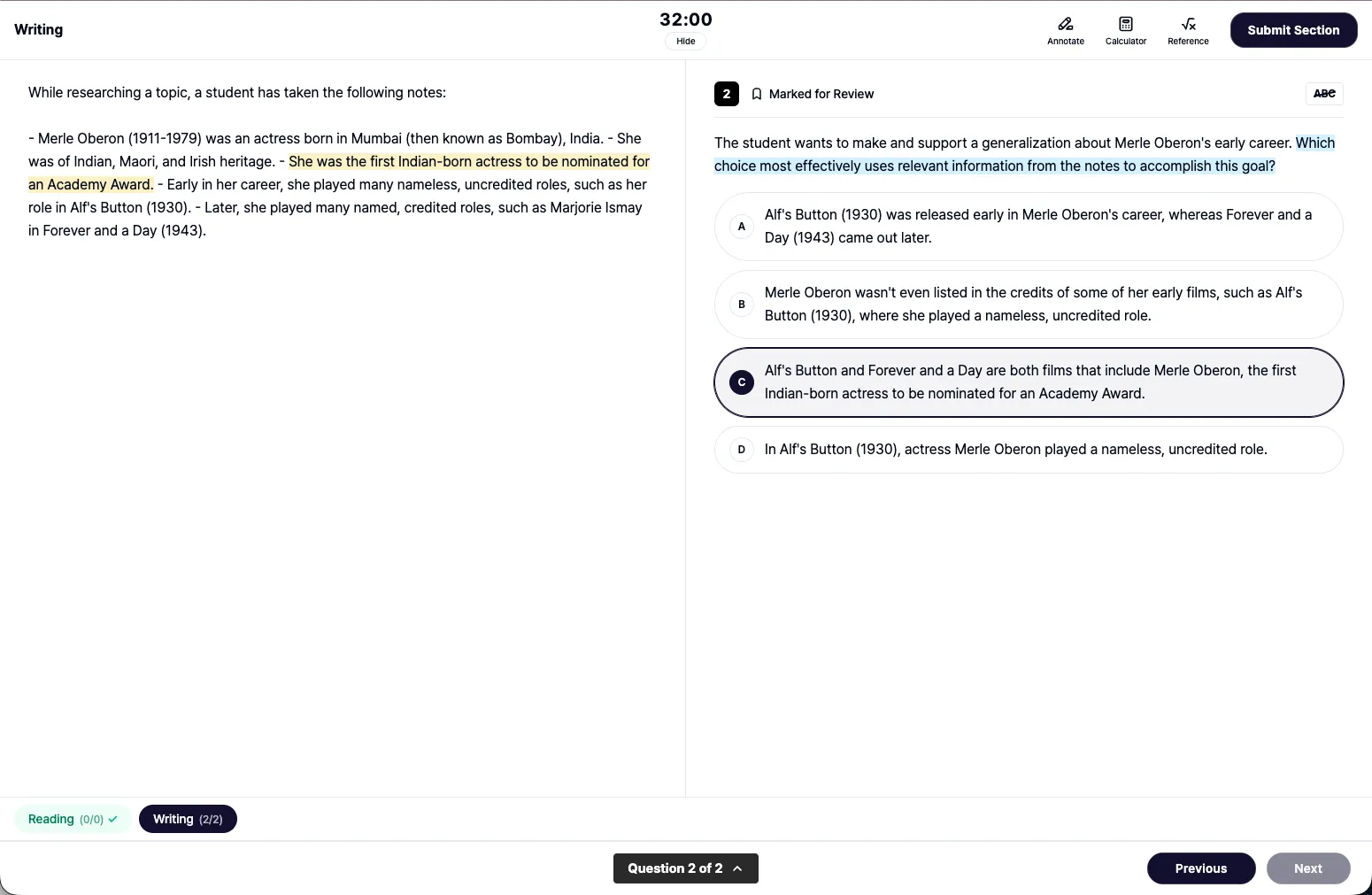Expand the Question 2 of 2 navigator

[x=686, y=868]
